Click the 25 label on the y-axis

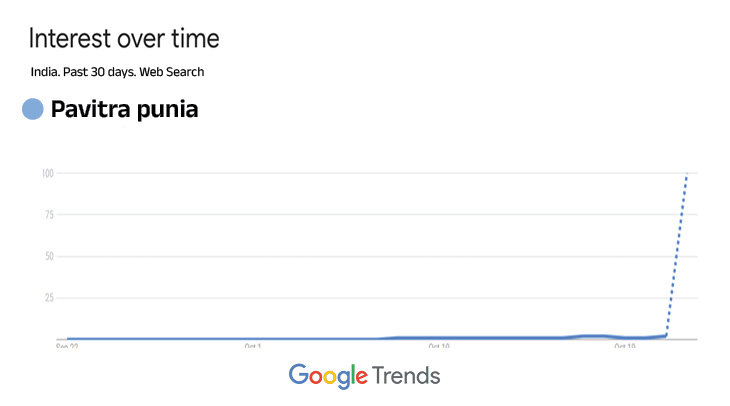click(x=47, y=298)
